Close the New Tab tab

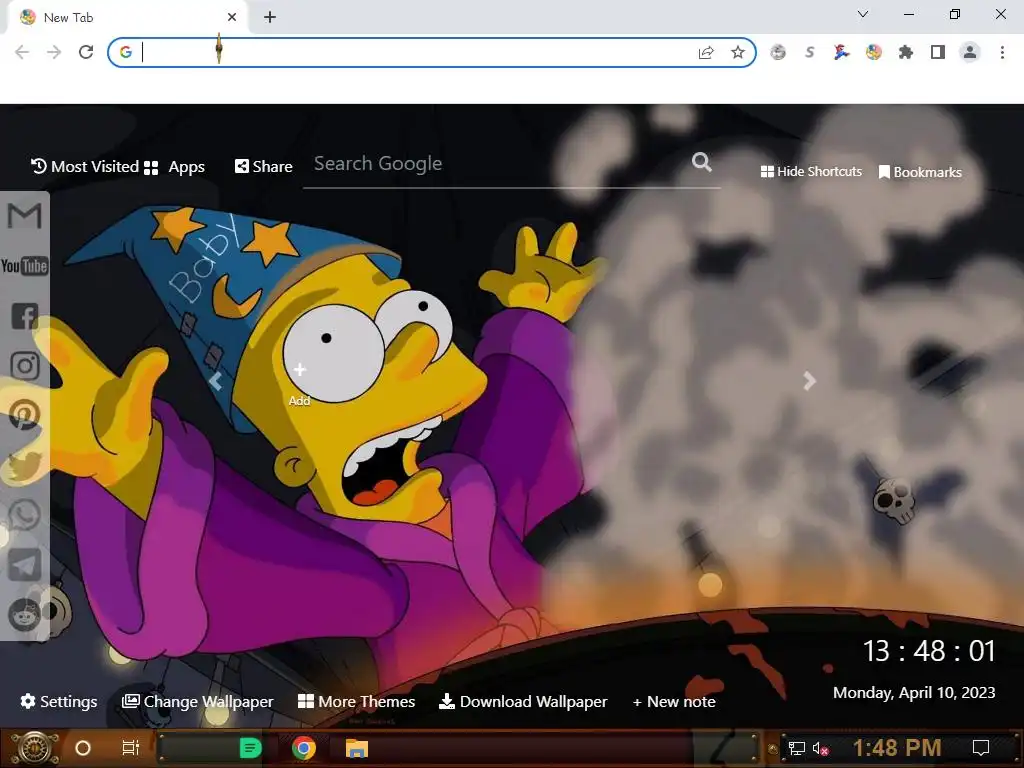point(232,18)
